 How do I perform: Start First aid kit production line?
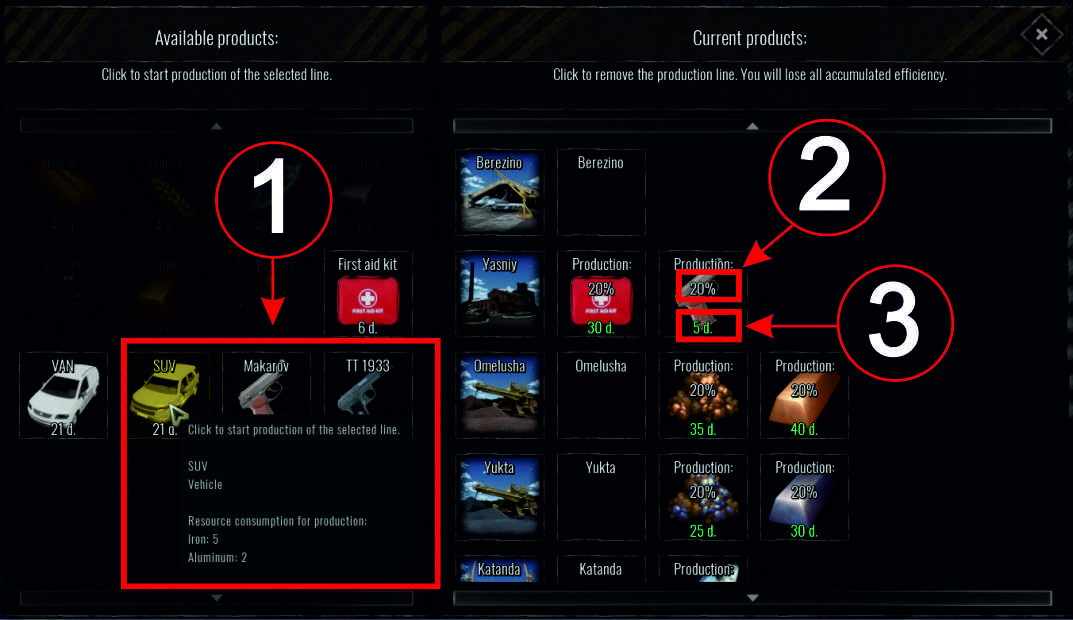coord(367,294)
